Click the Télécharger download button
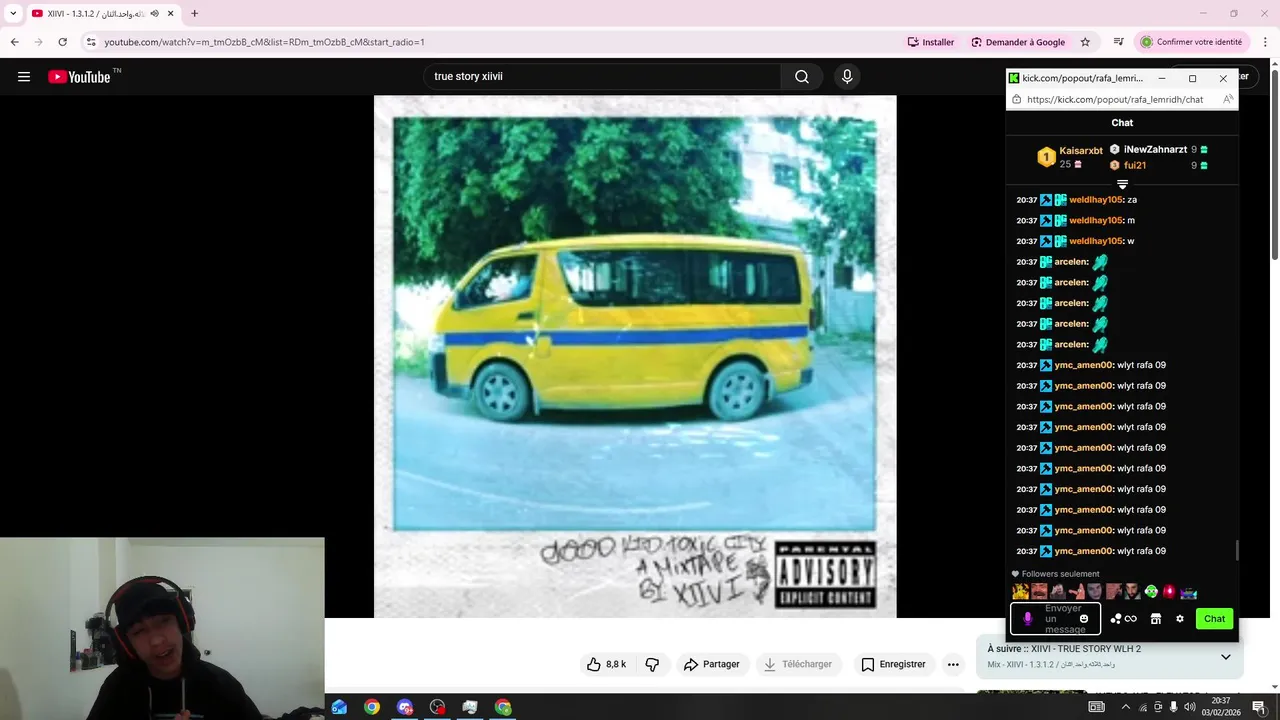1280x720 pixels. coord(797,664)
